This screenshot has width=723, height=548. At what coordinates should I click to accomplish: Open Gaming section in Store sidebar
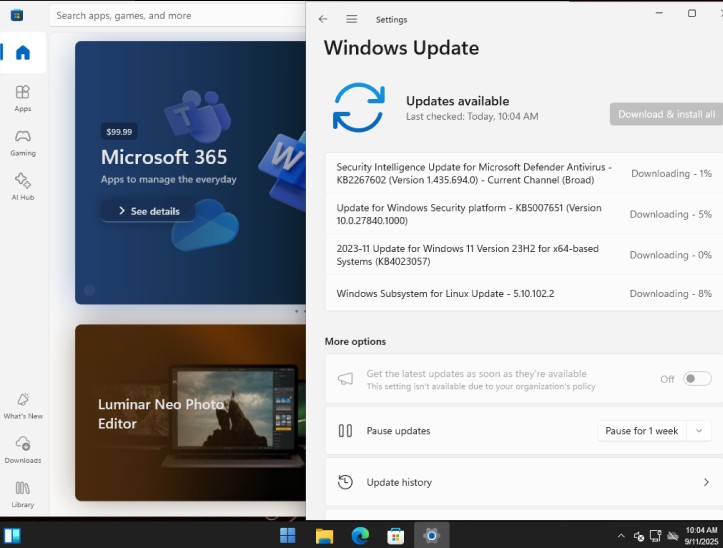click(23, 143)
